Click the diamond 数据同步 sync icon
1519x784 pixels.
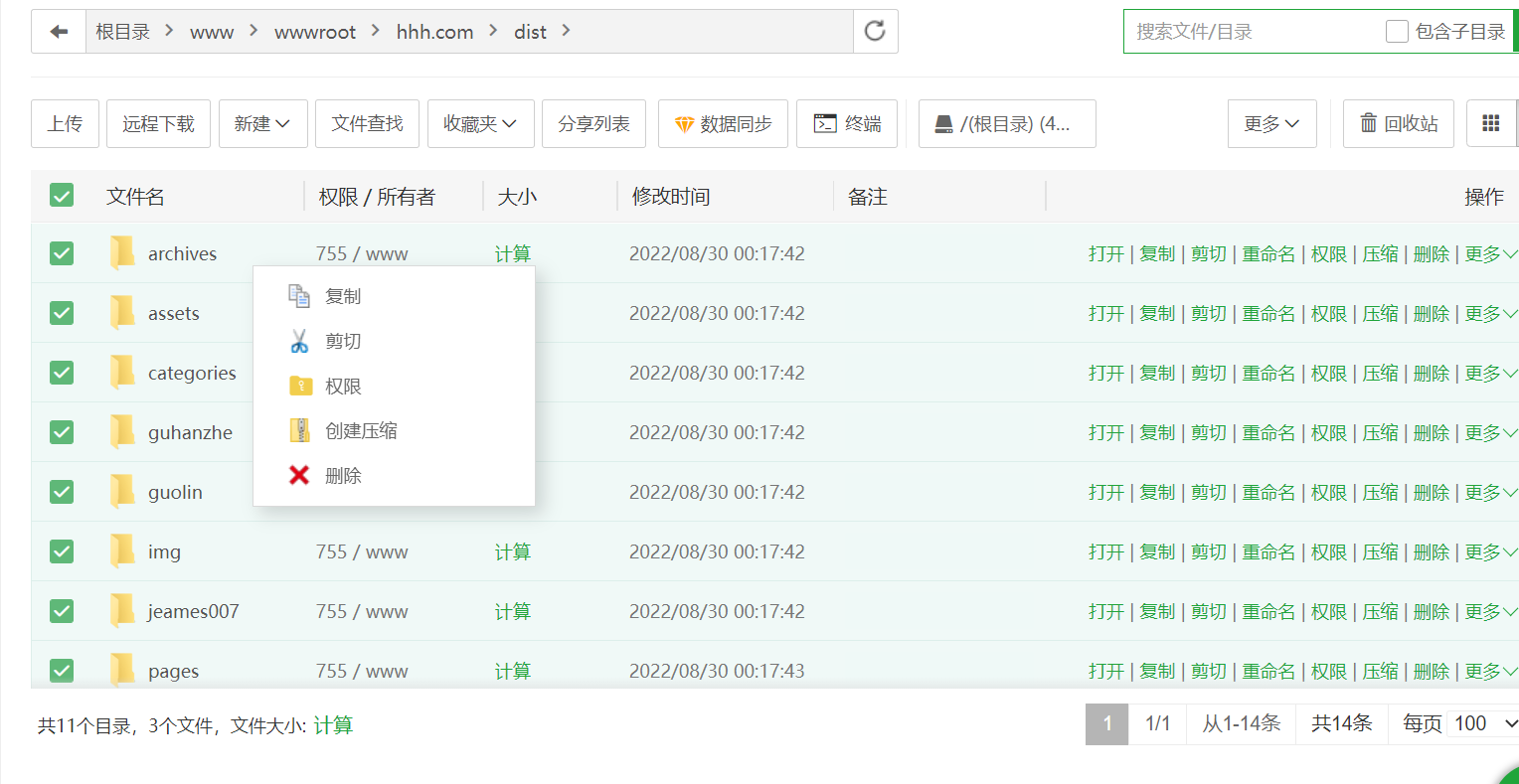click(x=684, y=124)
